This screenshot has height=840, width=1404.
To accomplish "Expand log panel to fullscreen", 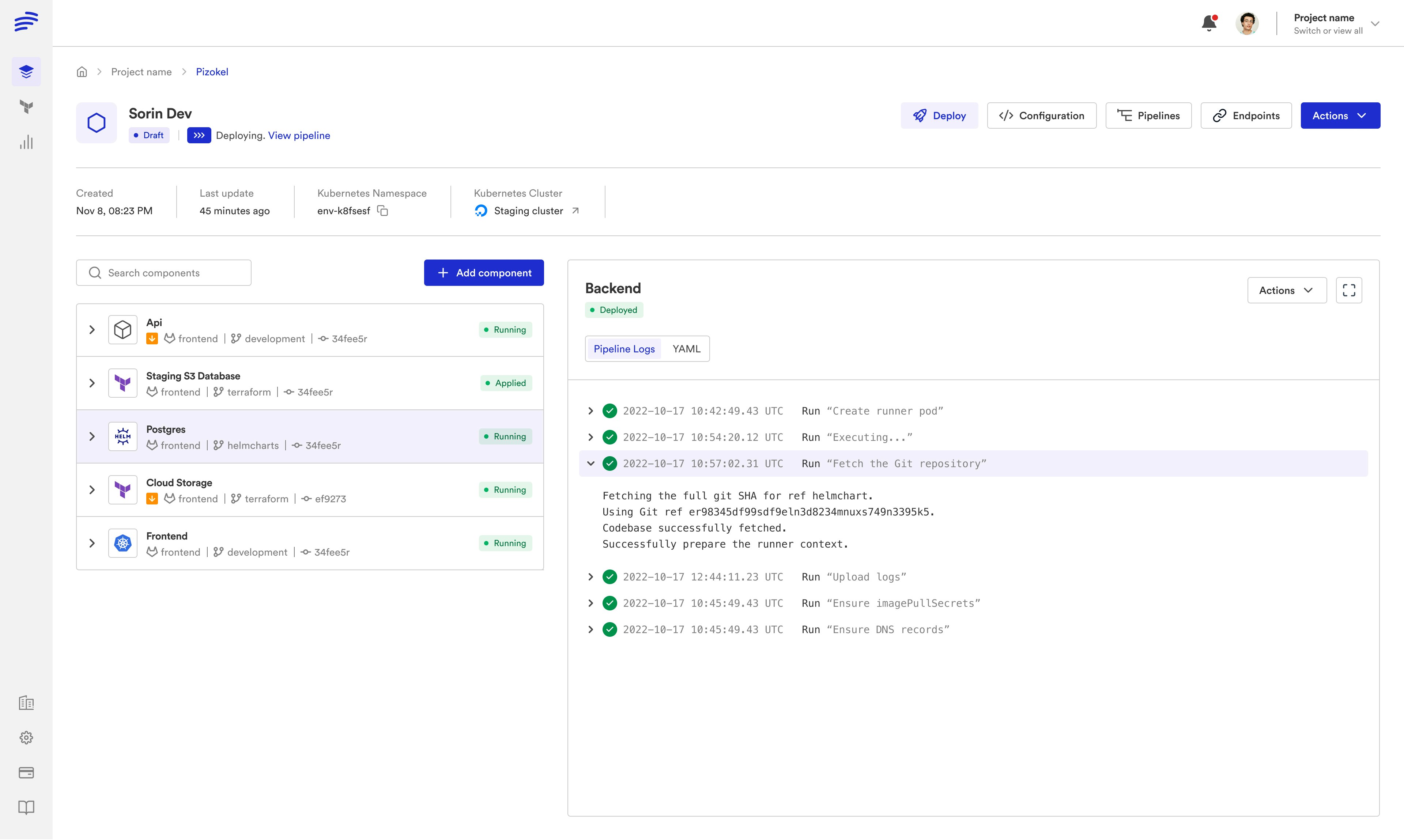I will (x=1348, y=290).
